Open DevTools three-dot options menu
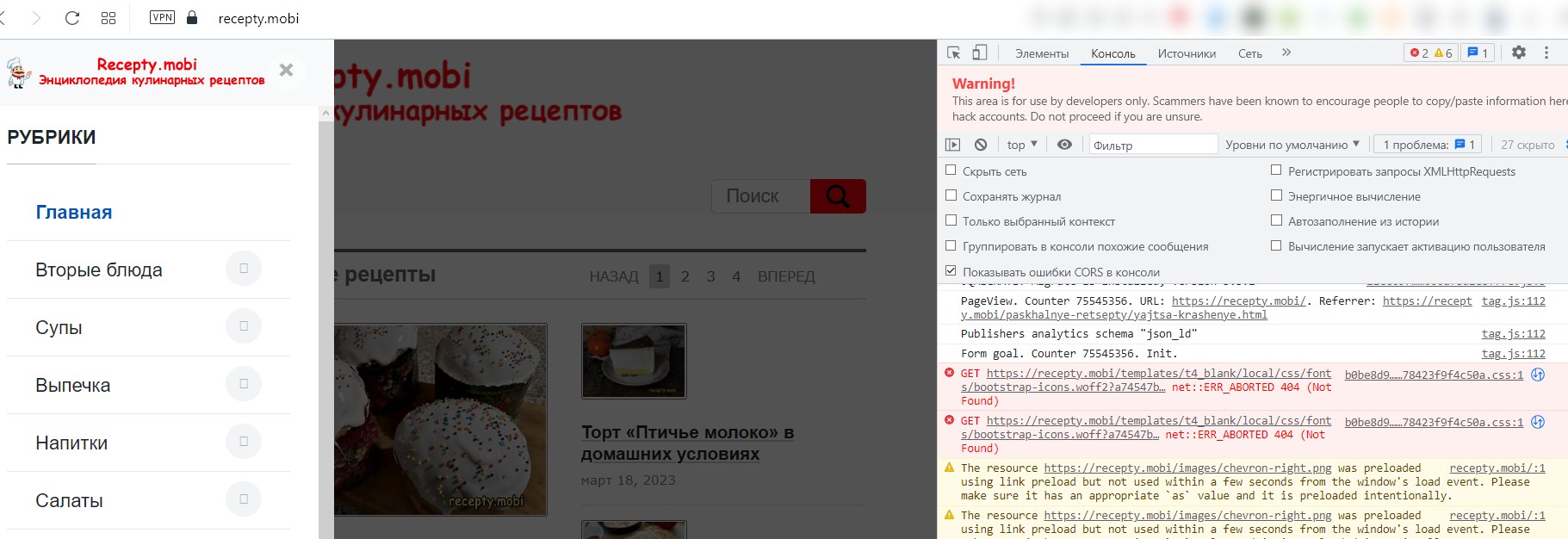 [1546, 53]
